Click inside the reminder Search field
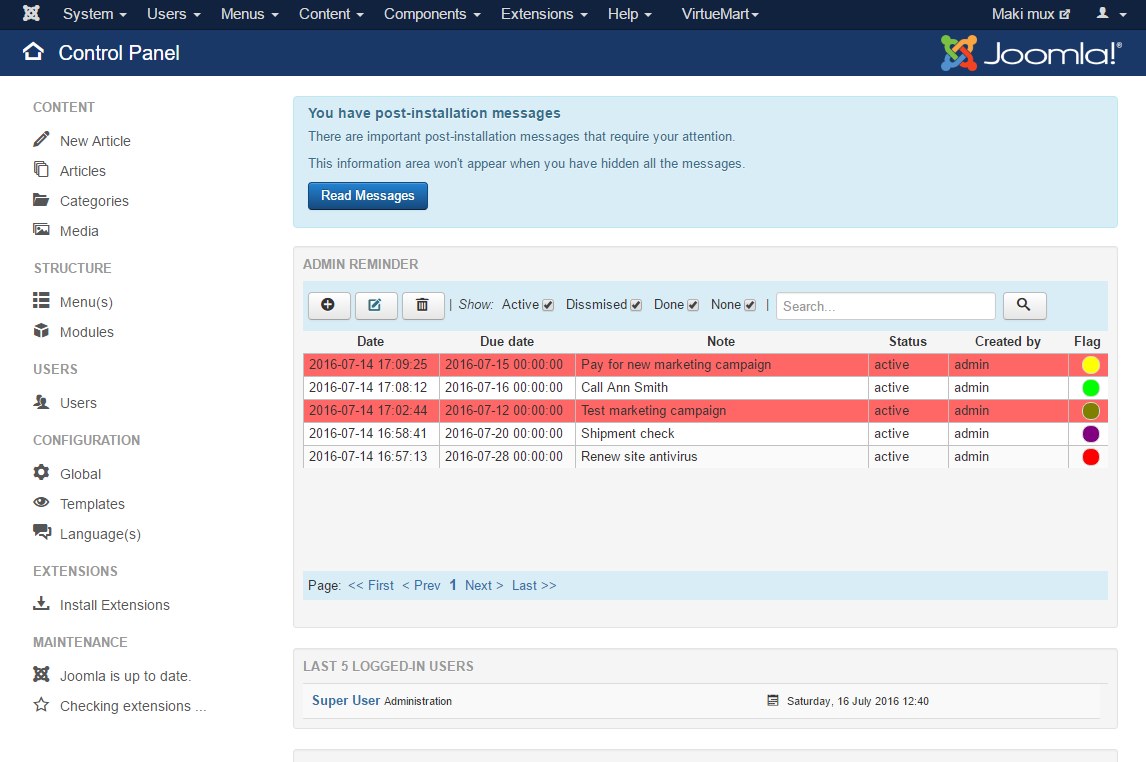Screen dimensions: 1146x762 [885, 305]
